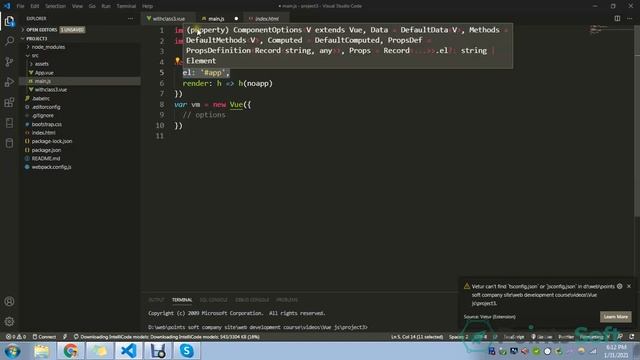Open the Extensions view
This screenshot has width=640, height=360.
pos(9,102)
